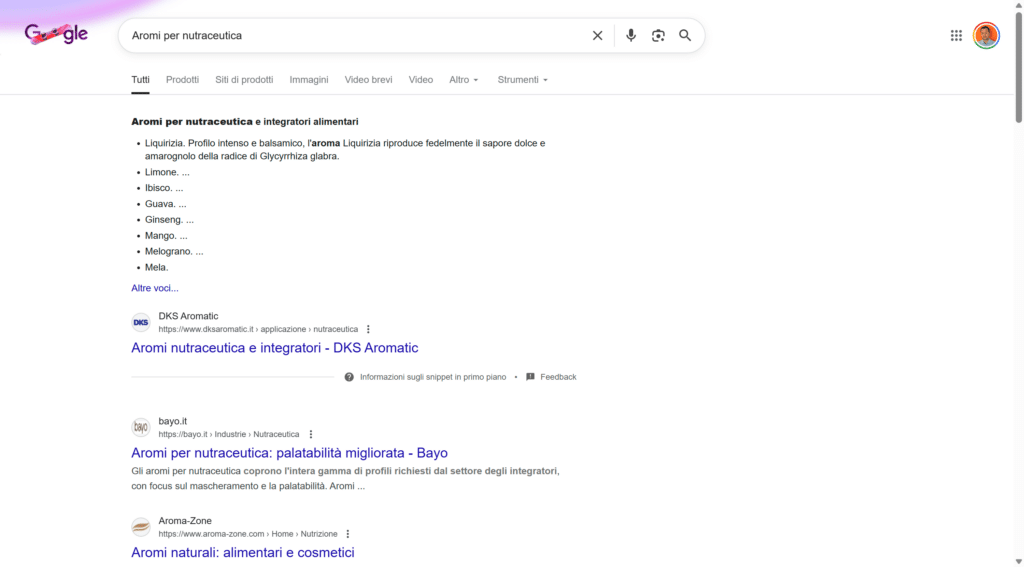Select the Prodotti tab
The height and width of the screenshot is (567, 1024).
(x=182, y=80)
